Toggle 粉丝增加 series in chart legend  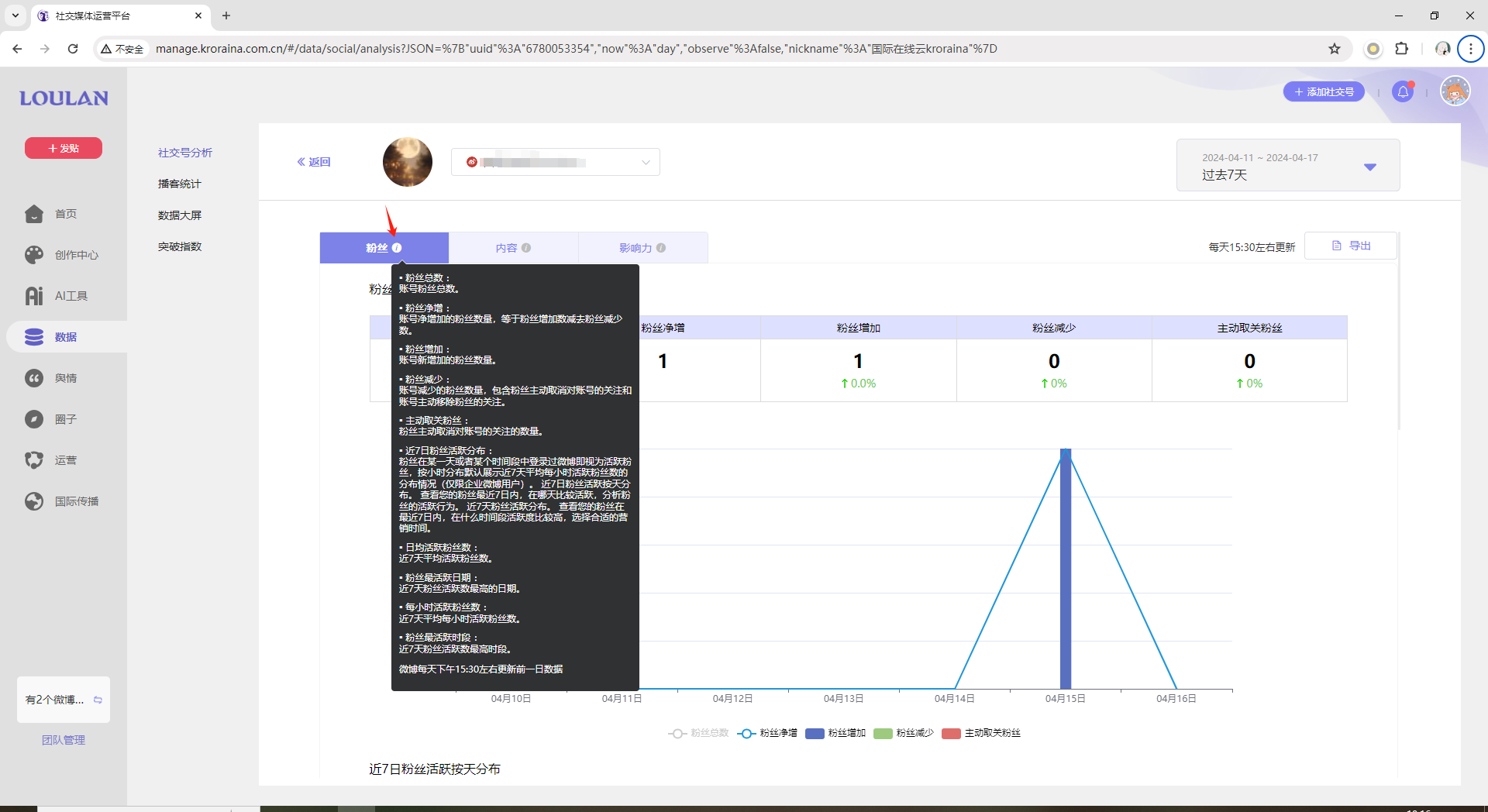(835, 733)
